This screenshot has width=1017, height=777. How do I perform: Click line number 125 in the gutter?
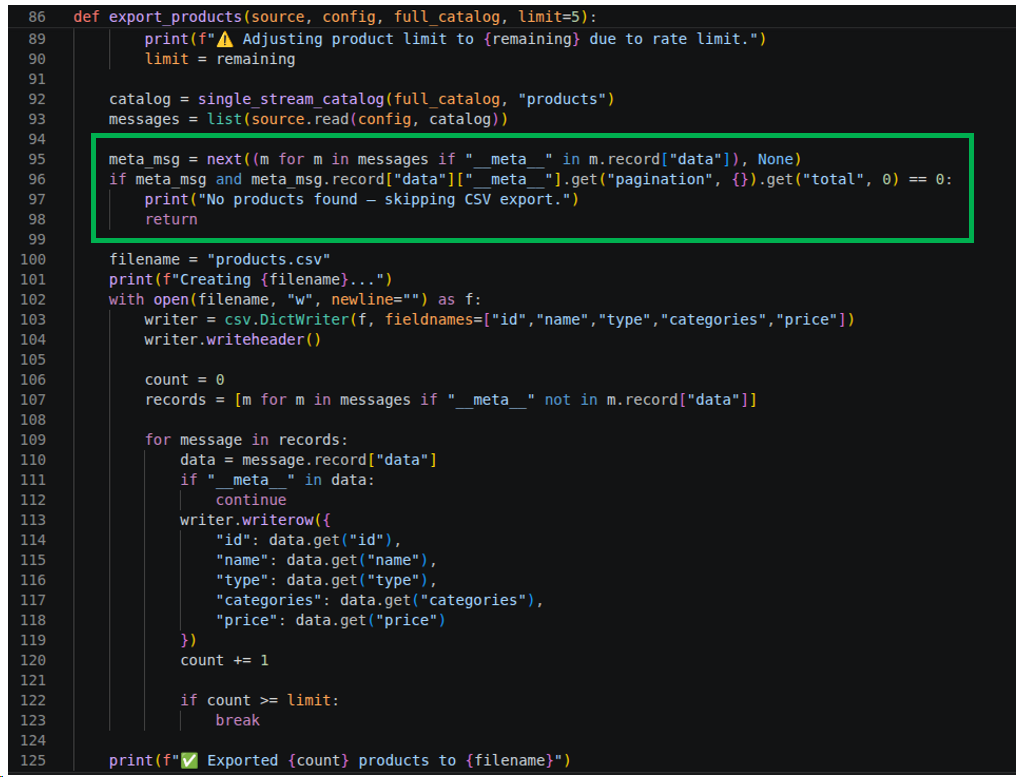click(33, 761)
